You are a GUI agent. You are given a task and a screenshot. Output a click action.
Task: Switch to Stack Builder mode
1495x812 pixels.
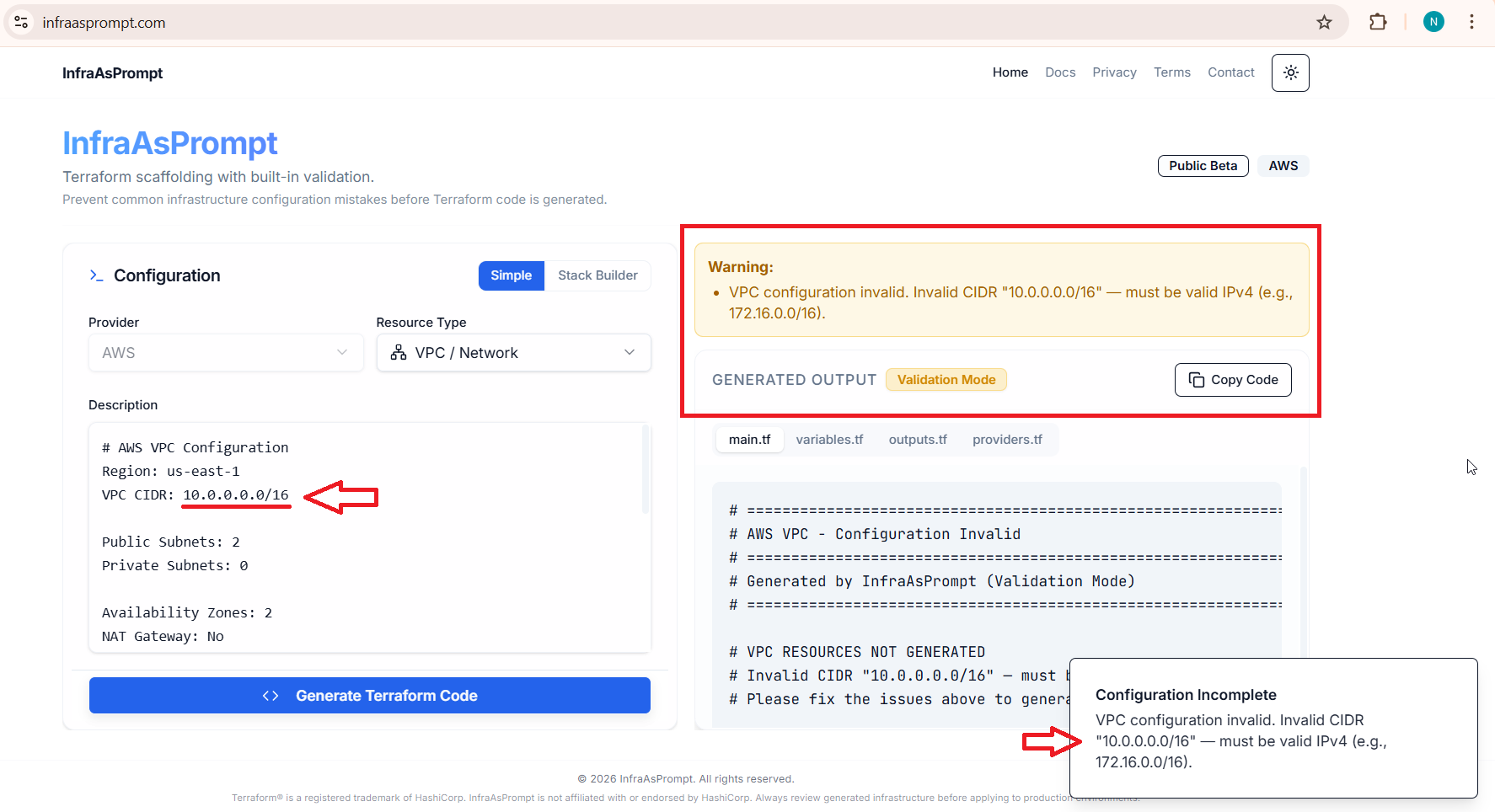click(597, 275)
